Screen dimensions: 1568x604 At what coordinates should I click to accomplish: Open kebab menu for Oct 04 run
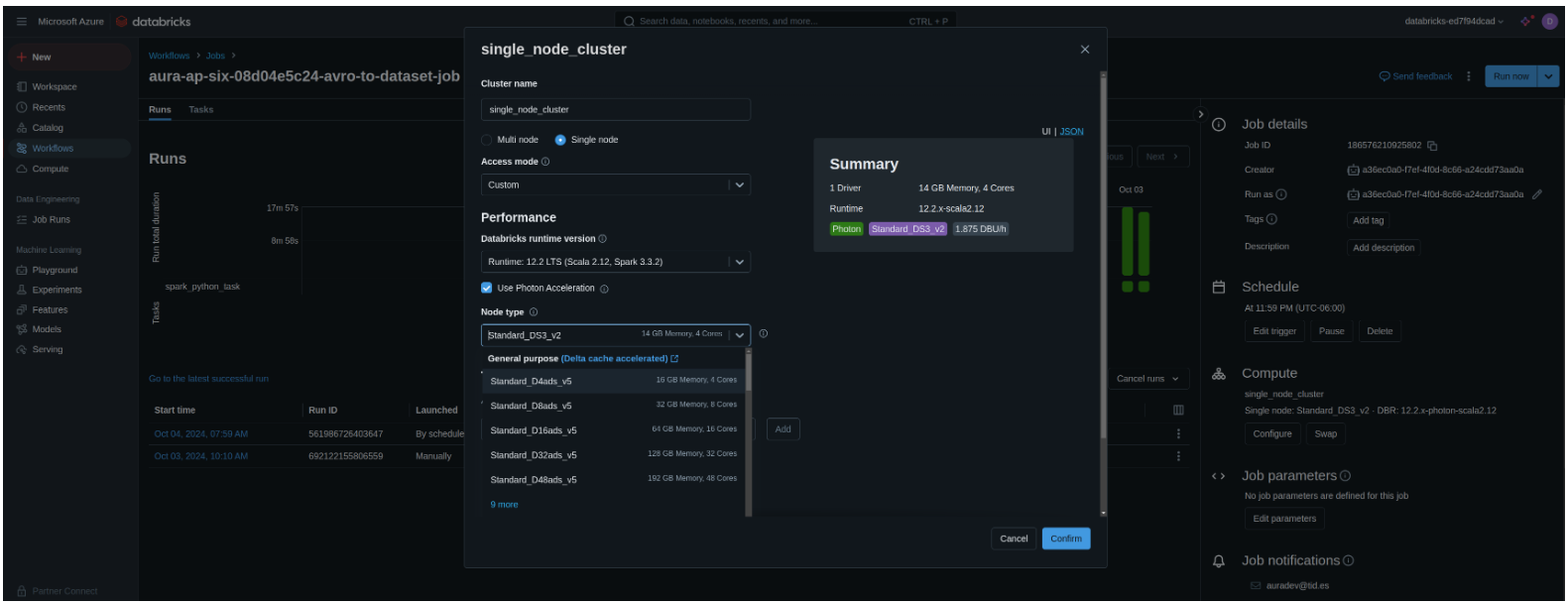point(1178,433)
